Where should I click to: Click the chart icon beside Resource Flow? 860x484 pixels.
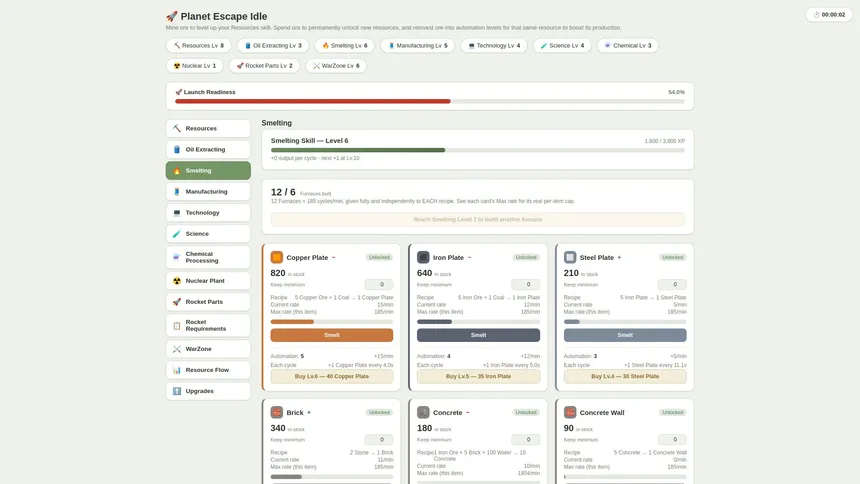click(177, 370)
